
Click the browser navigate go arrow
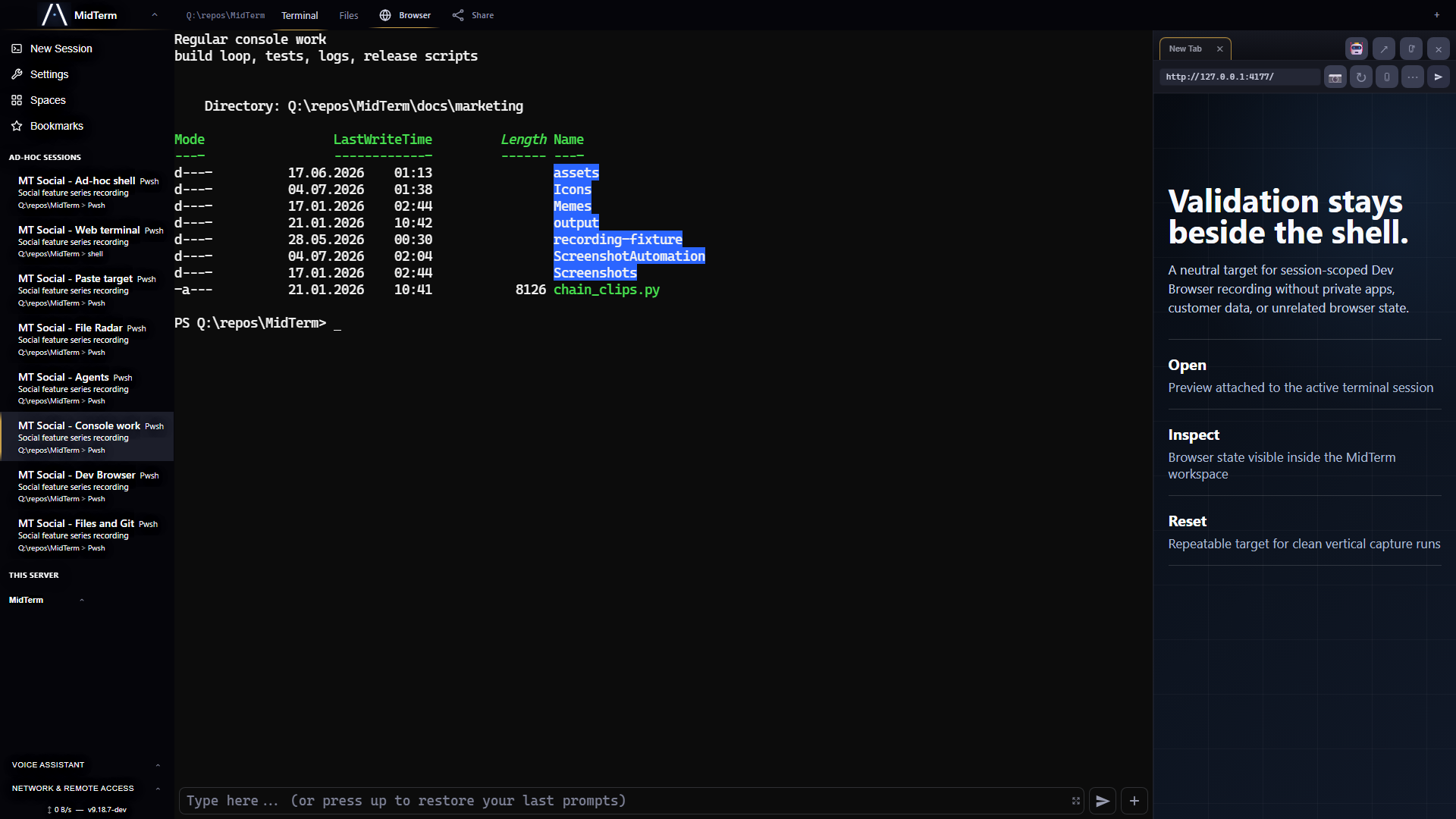1439,77
